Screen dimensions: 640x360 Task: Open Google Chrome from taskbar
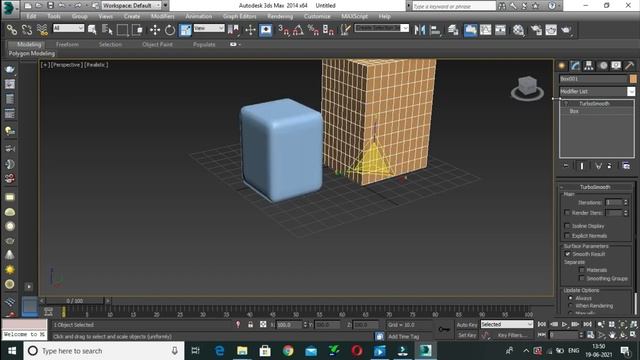point(288,351)
